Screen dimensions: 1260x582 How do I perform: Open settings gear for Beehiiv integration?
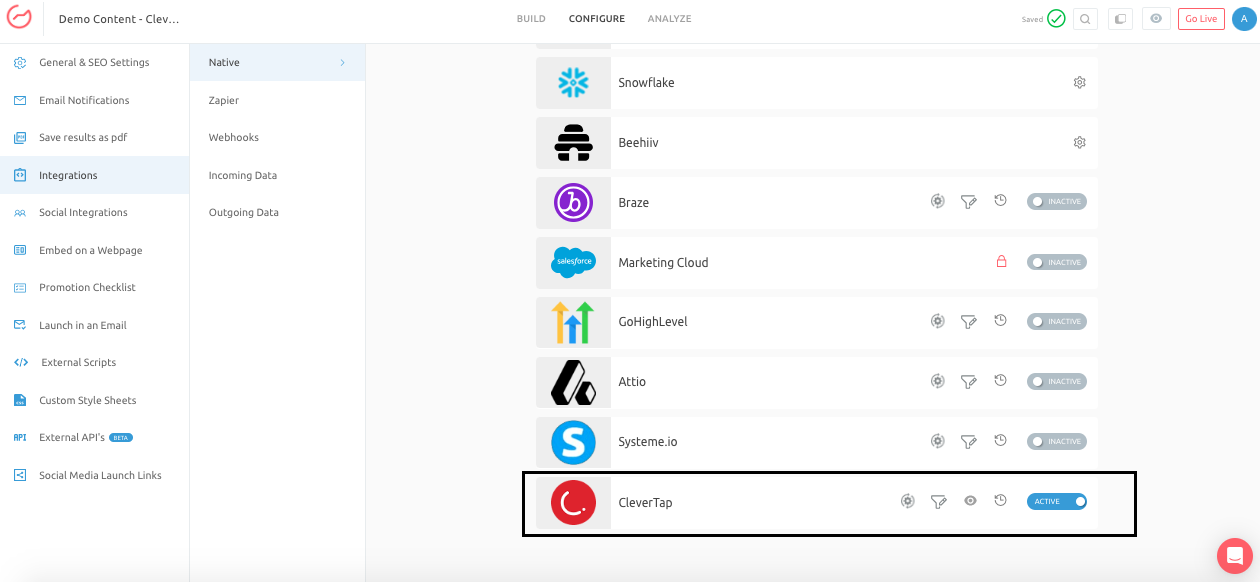pyautogui.click(x=1079, y=142)
